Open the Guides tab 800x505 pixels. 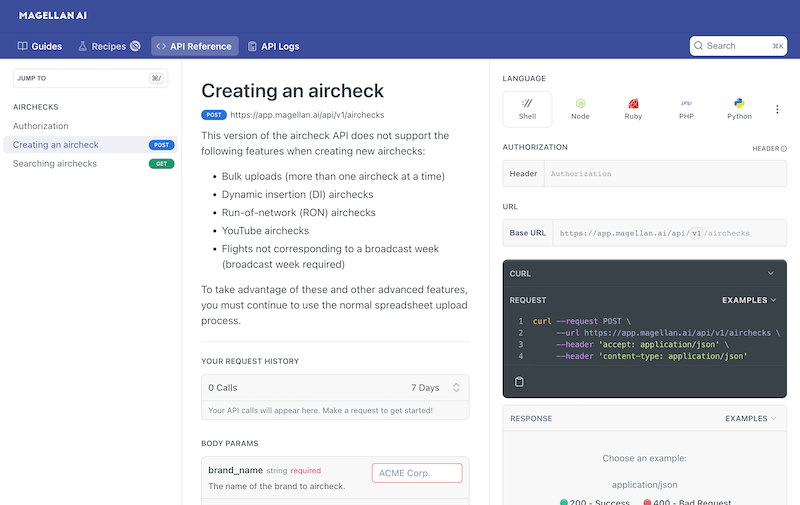[x=40, y=46]
